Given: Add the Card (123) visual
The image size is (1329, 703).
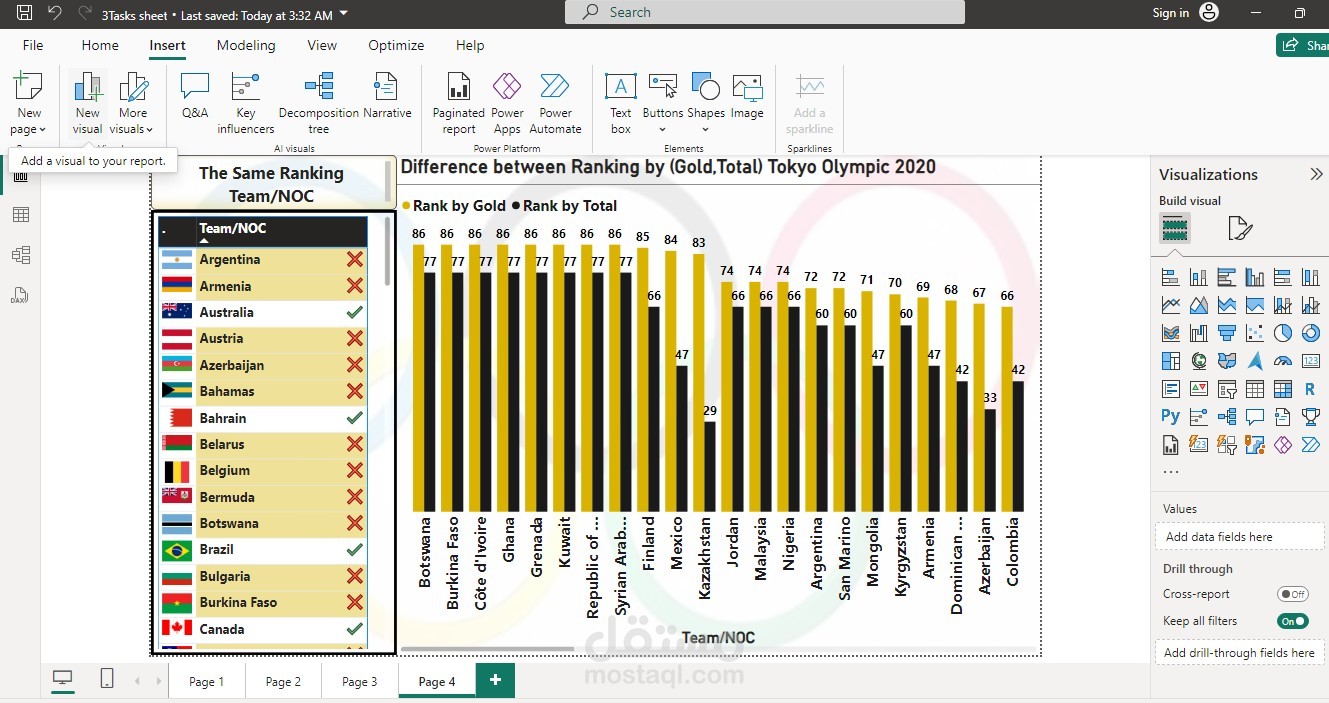Looking at the screenshot, I should coord(1310,361).
